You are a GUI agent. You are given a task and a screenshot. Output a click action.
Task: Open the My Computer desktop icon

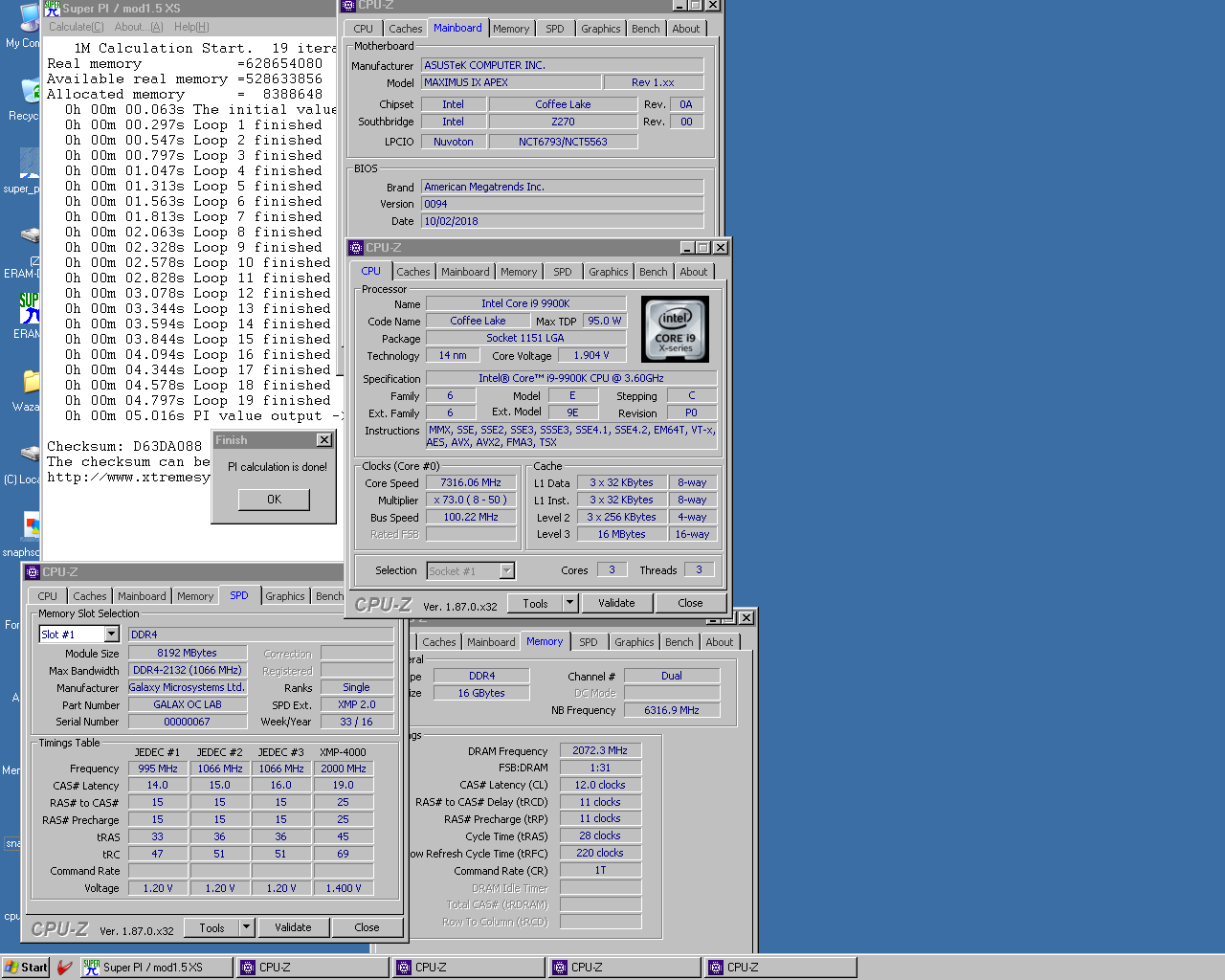point(23,26)
